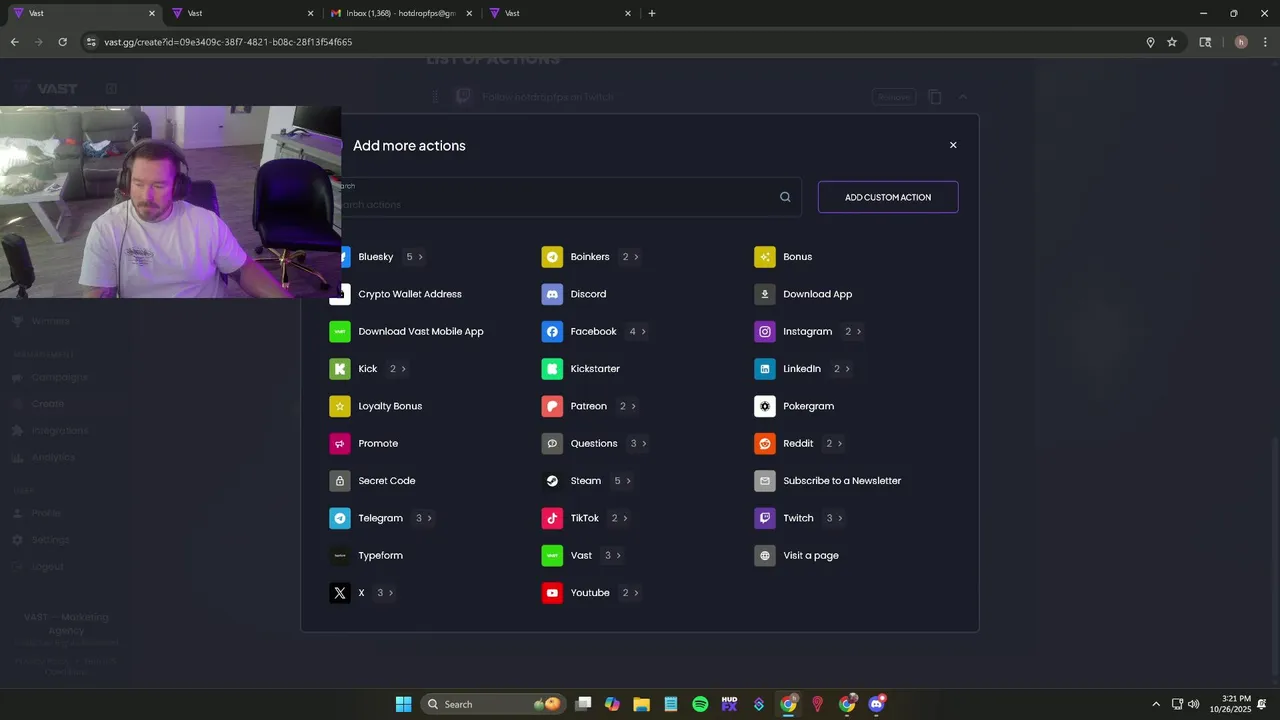This screenshot has width=1280, height=720.
Task: Click the taskbar clock and date
Action: tap(1230, 704)
